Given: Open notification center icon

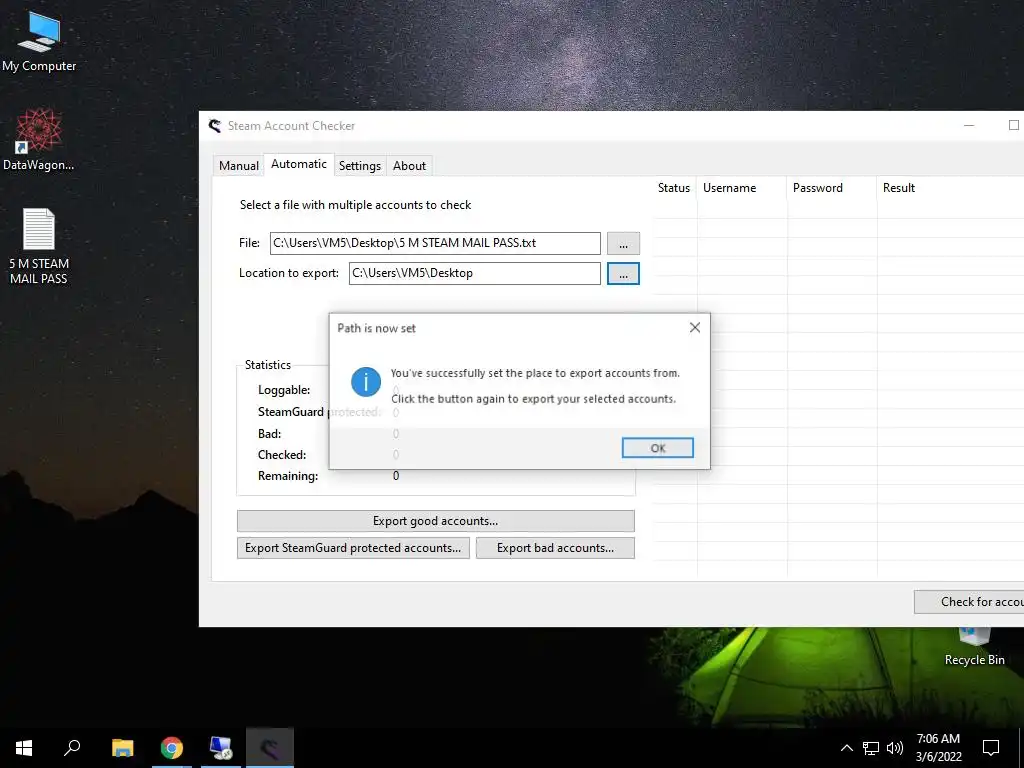Looking at the screenshot, I should pyautogui.click(x=991, y=748).
